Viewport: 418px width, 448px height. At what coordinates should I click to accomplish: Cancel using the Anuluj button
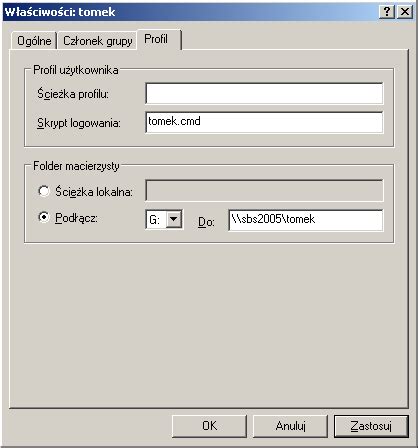pos(290,426)
